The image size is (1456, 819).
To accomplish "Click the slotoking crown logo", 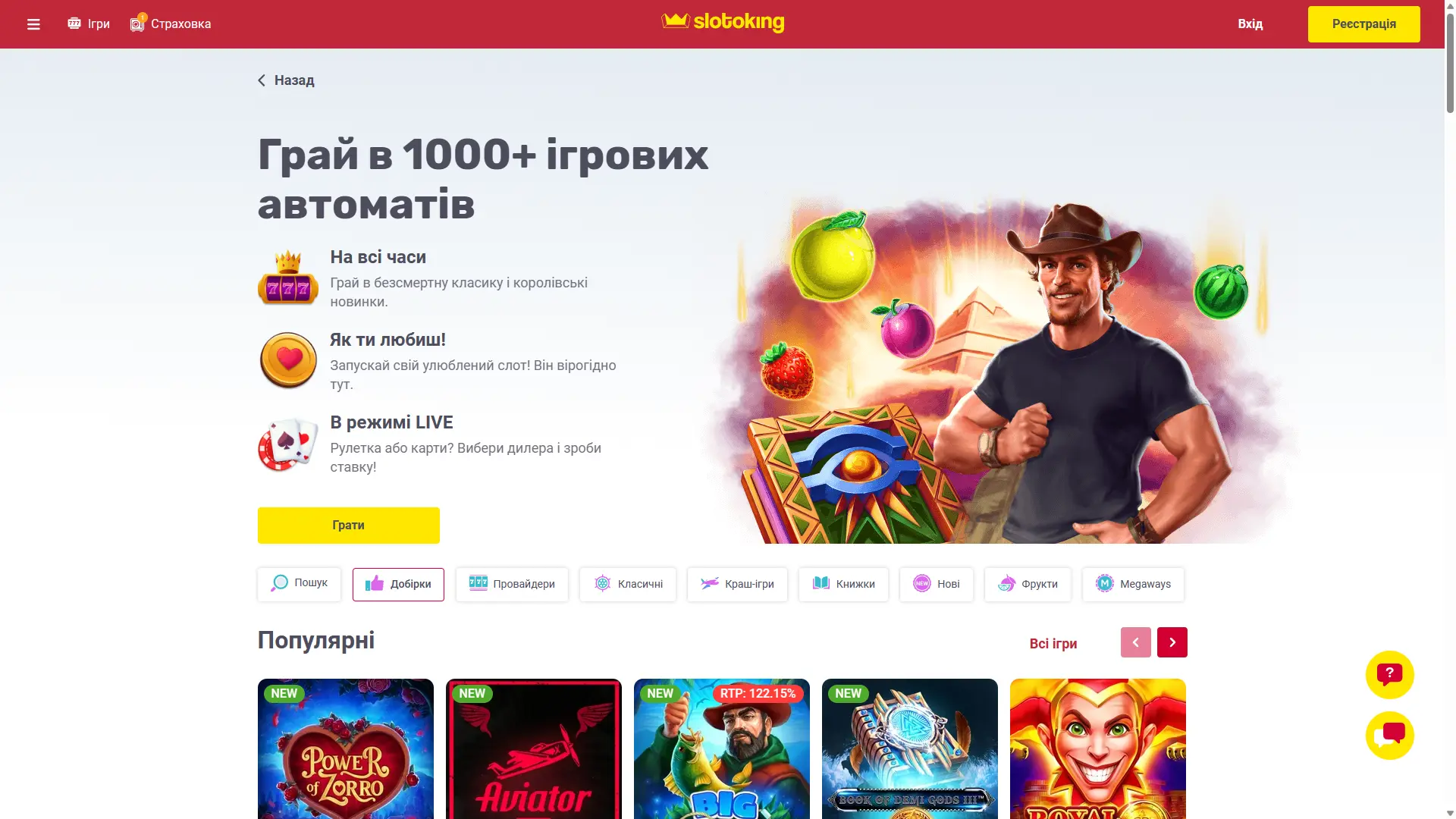I will point(723,22).
